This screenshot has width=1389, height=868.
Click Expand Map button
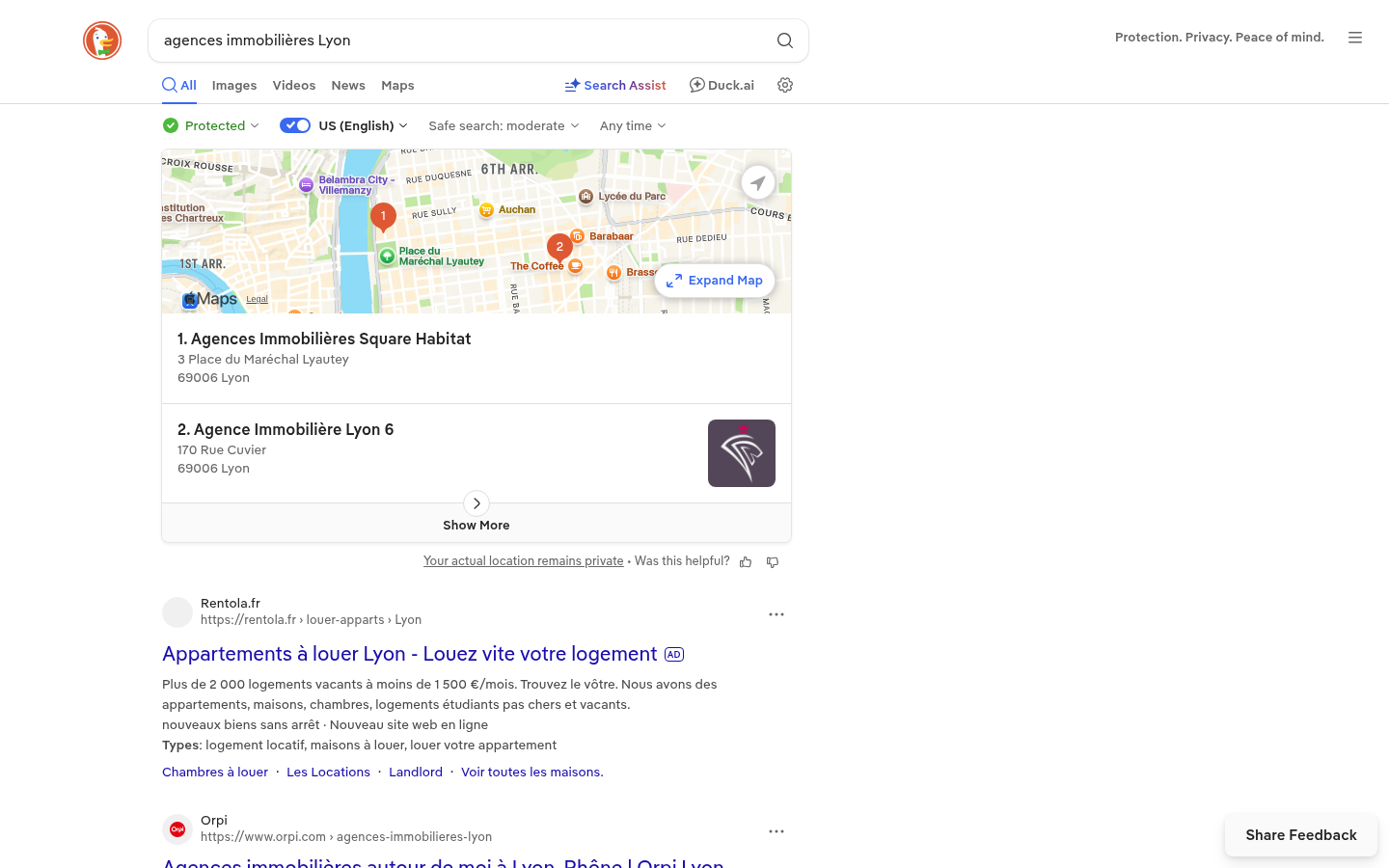[x=715, y=281]
